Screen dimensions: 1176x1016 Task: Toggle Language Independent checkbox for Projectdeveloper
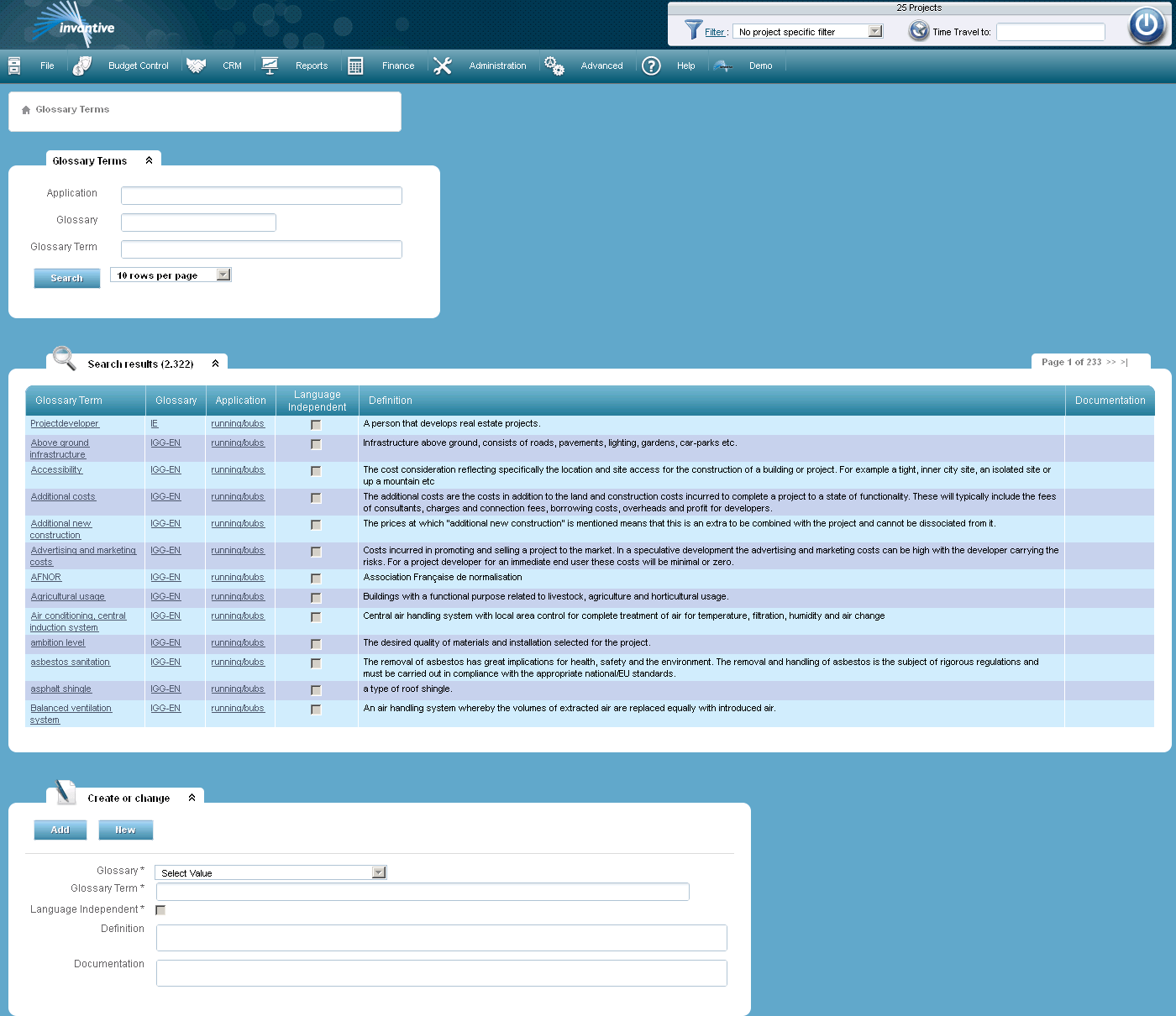click(x=316, y=425)
